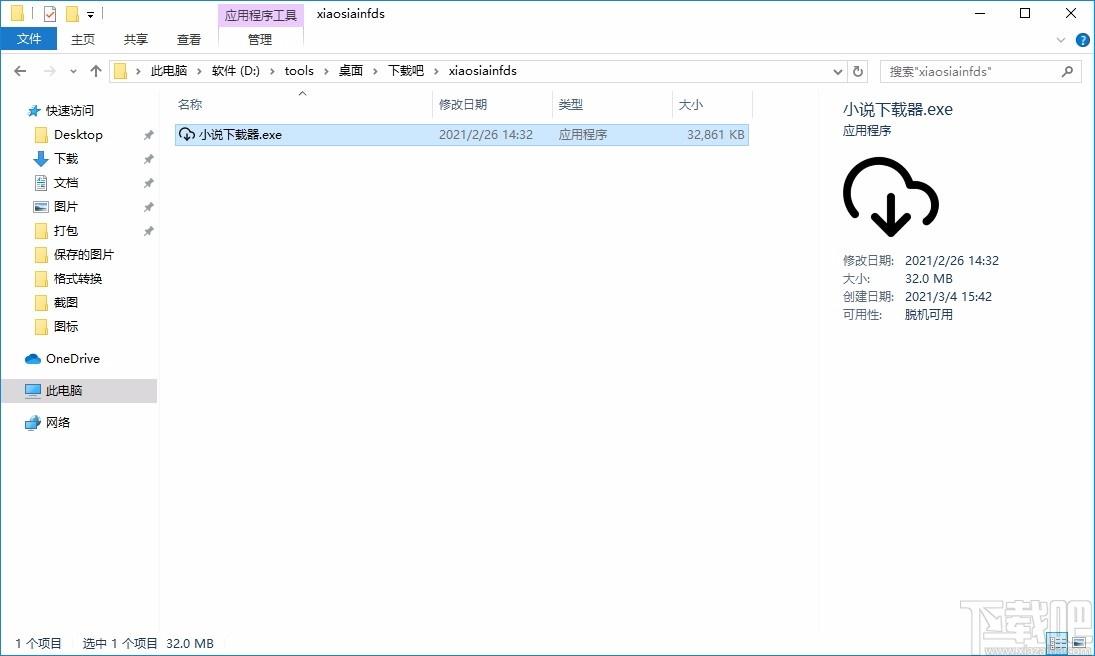Click the folder icon in the title bar
Image resolution: width=1095 pixels, height=656 pixels.
tap(17, 13)
